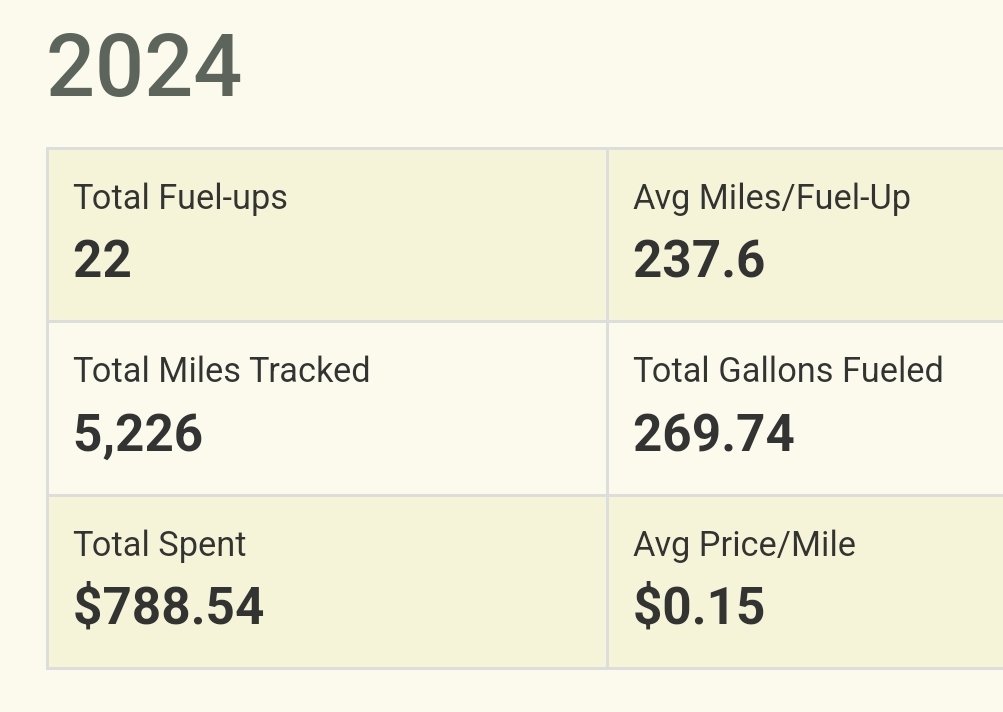Click the fuel-ups count value 22

click(x=102, y=259)
